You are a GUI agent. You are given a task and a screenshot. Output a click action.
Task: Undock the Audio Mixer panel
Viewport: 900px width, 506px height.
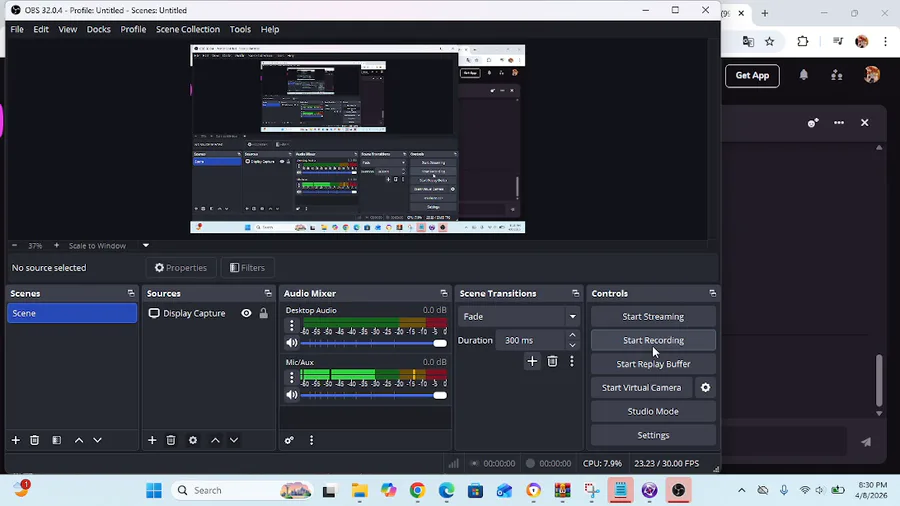(444, 293)
